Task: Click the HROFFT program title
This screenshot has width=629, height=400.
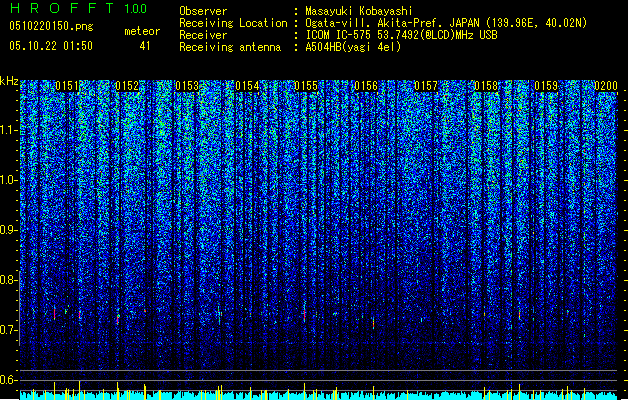Action: pyautogui.click(x=63, y=8)
